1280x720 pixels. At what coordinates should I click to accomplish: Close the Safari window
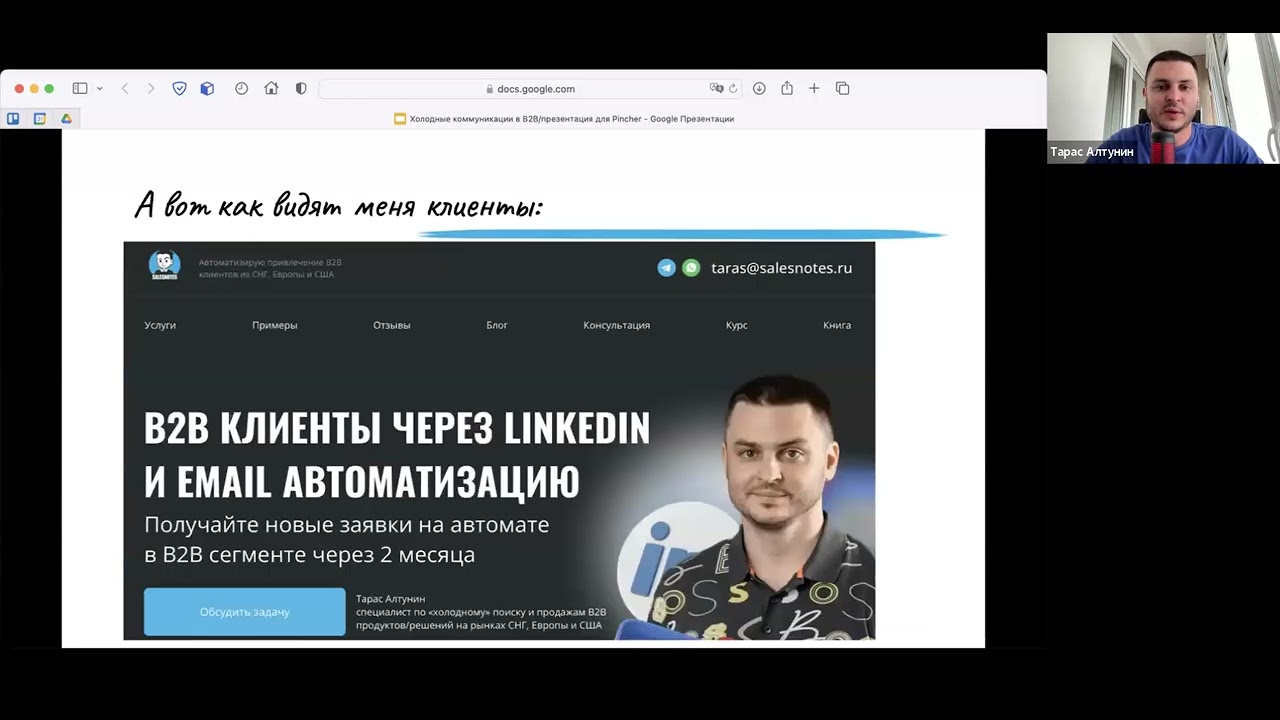[19, 89]
